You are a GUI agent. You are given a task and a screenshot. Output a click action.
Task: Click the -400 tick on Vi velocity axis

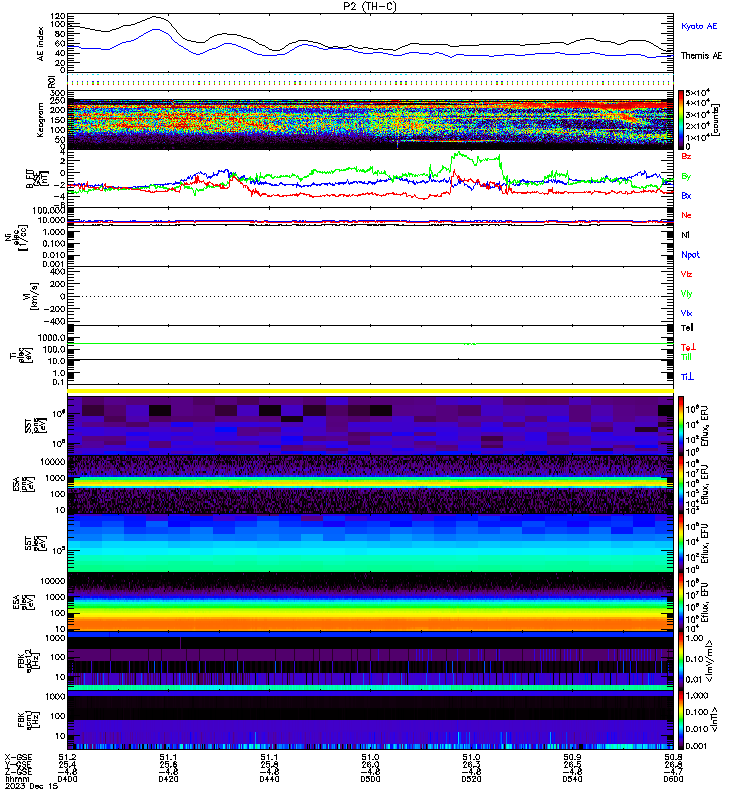pyautogui.click(x=55, y=321)
